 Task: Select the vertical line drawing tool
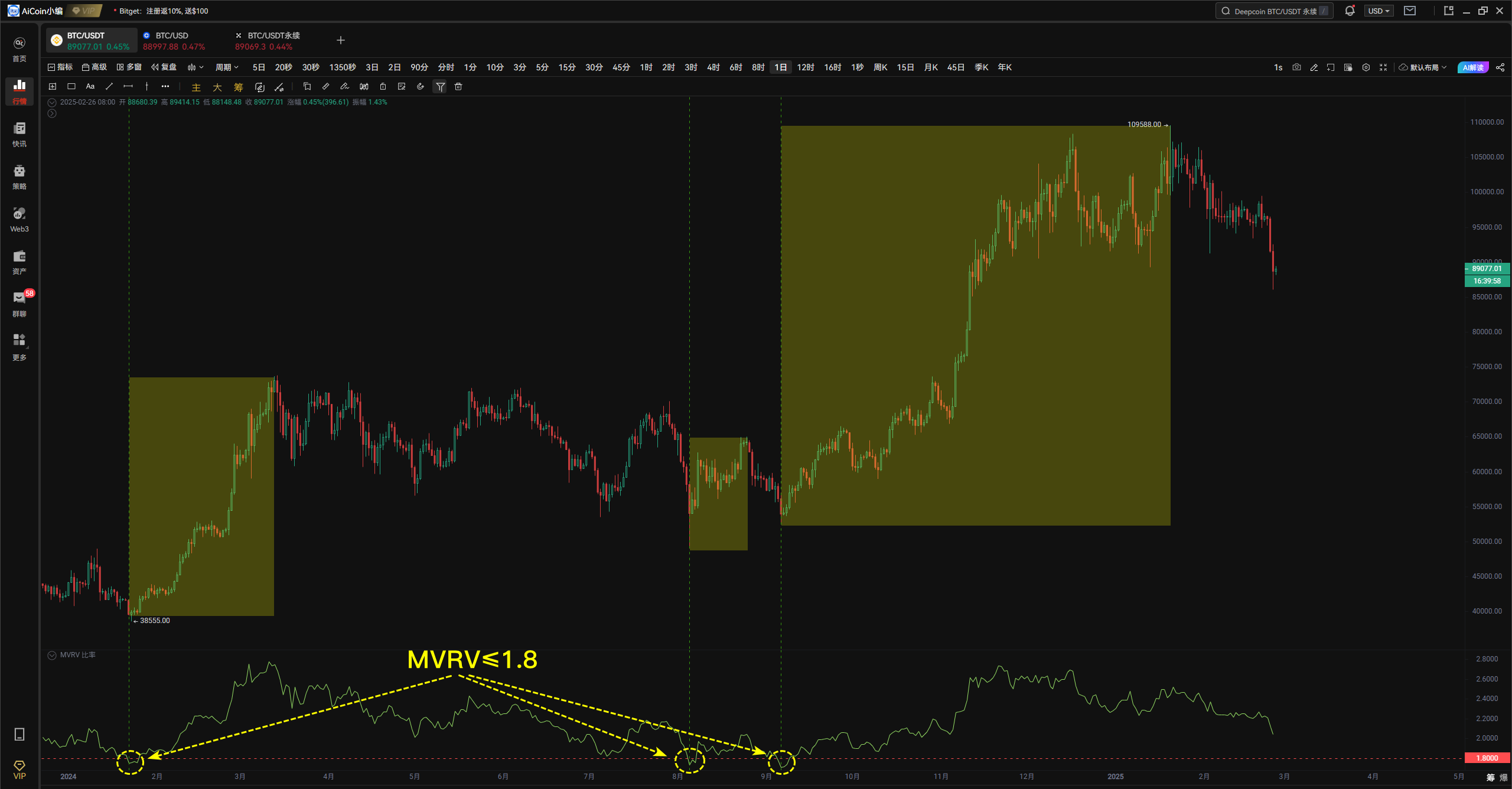point(146,86)
